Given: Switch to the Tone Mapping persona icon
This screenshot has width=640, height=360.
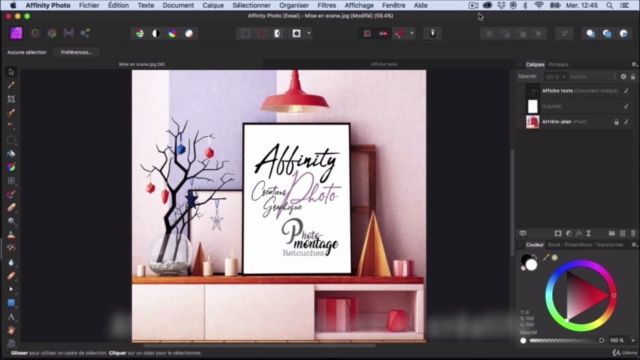Looking at the screenshot, I should tap(69, 33).
